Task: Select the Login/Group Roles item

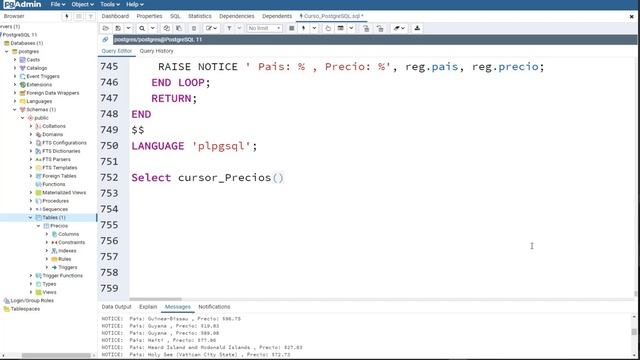Action: [x=32, y=300]
